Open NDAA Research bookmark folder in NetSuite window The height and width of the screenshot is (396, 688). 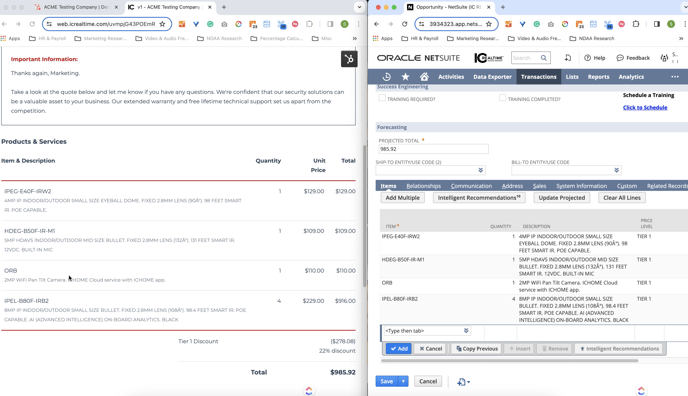591,39
